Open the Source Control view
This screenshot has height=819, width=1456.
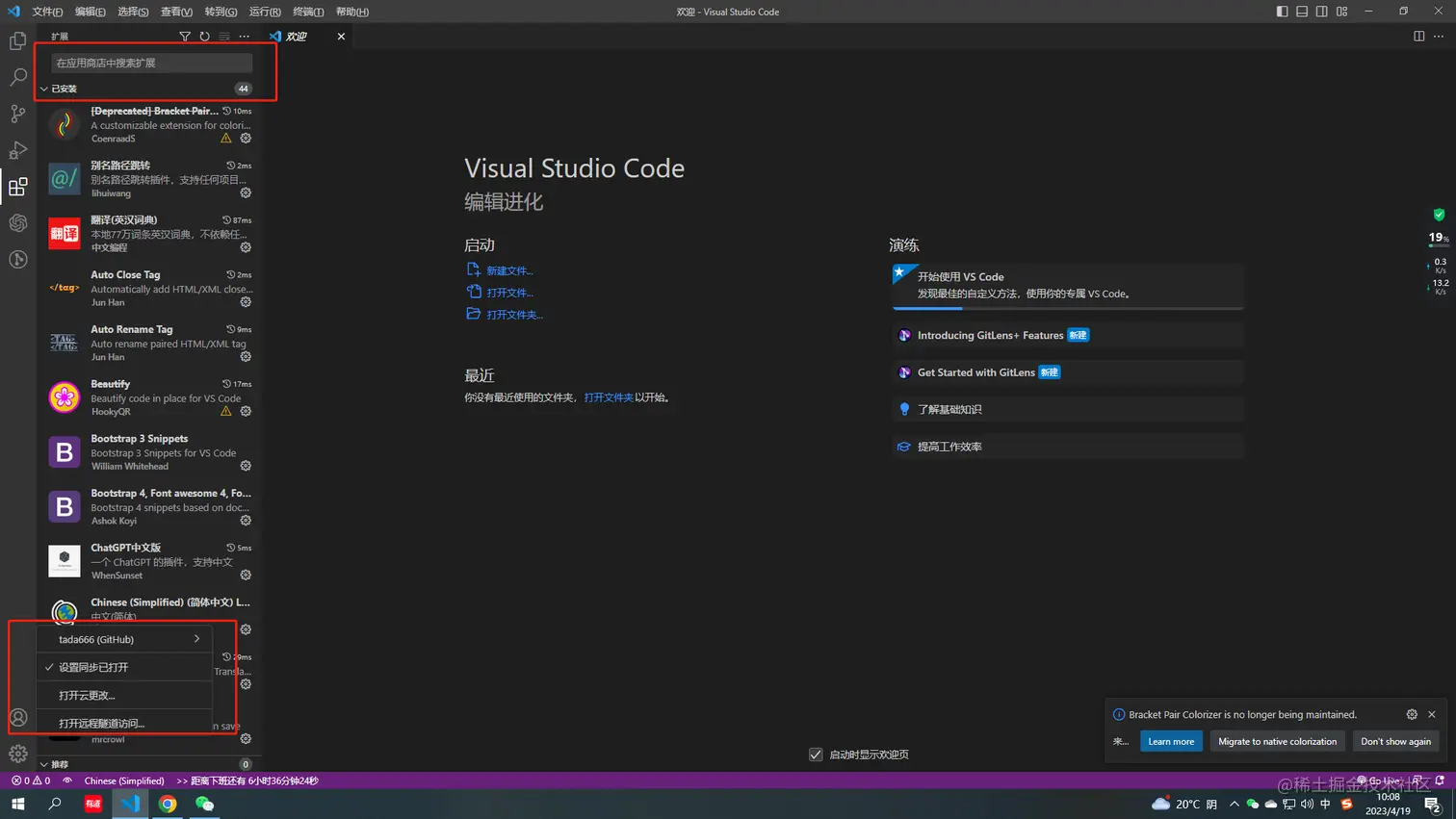pyautogui.click(x=18, y=114)
